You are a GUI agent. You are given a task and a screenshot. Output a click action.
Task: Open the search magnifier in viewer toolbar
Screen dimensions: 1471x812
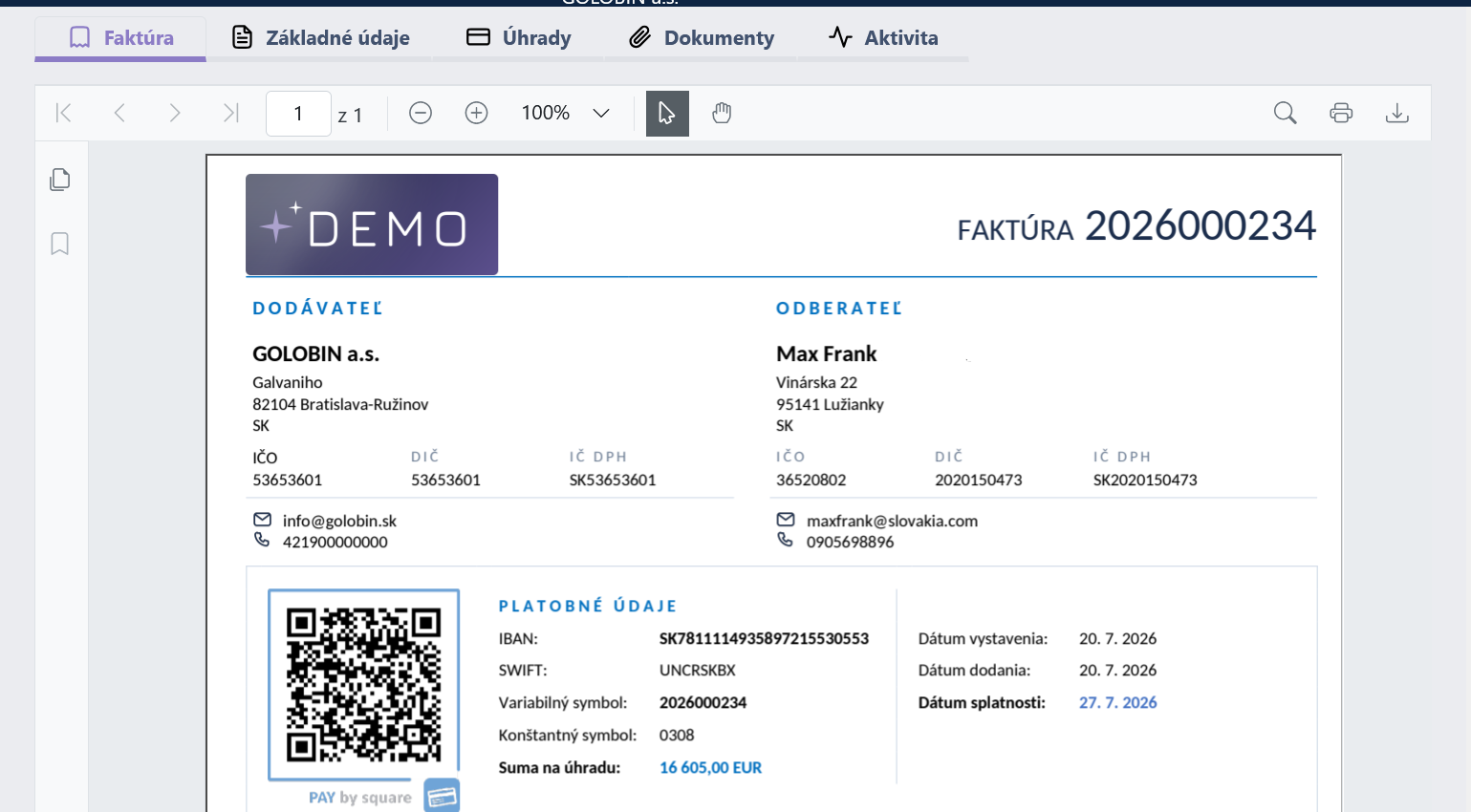pyautogui.click(x=1286, y=113)
